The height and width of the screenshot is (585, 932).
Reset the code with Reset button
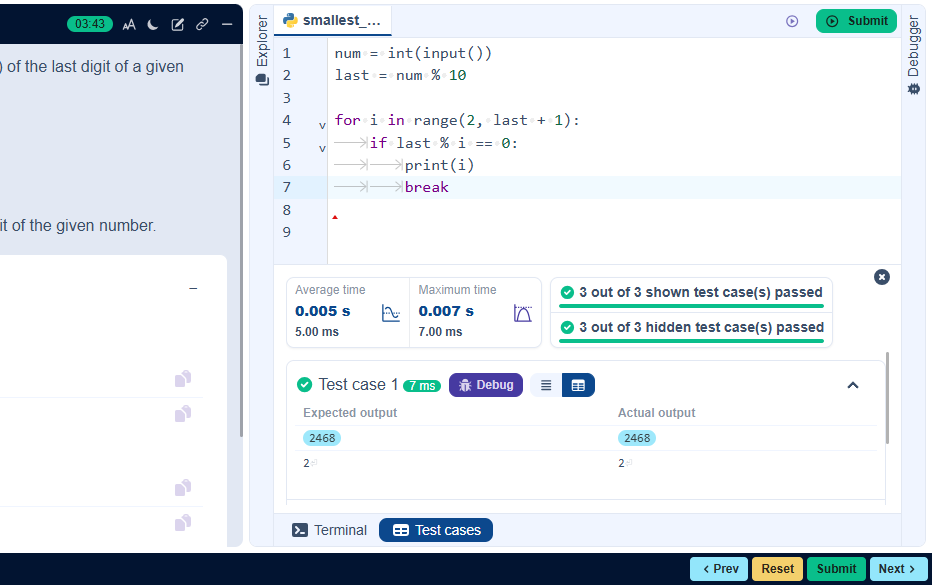point(777,569)
